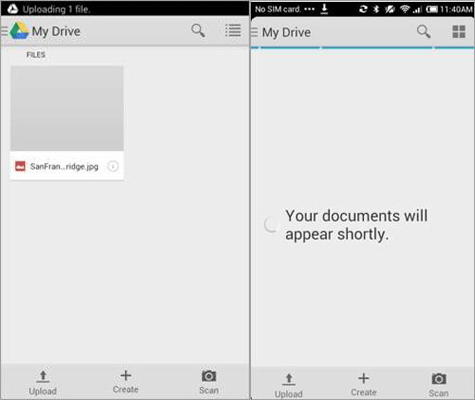Tap the red image file type icon
475x400 pixels.
[20, 166]
